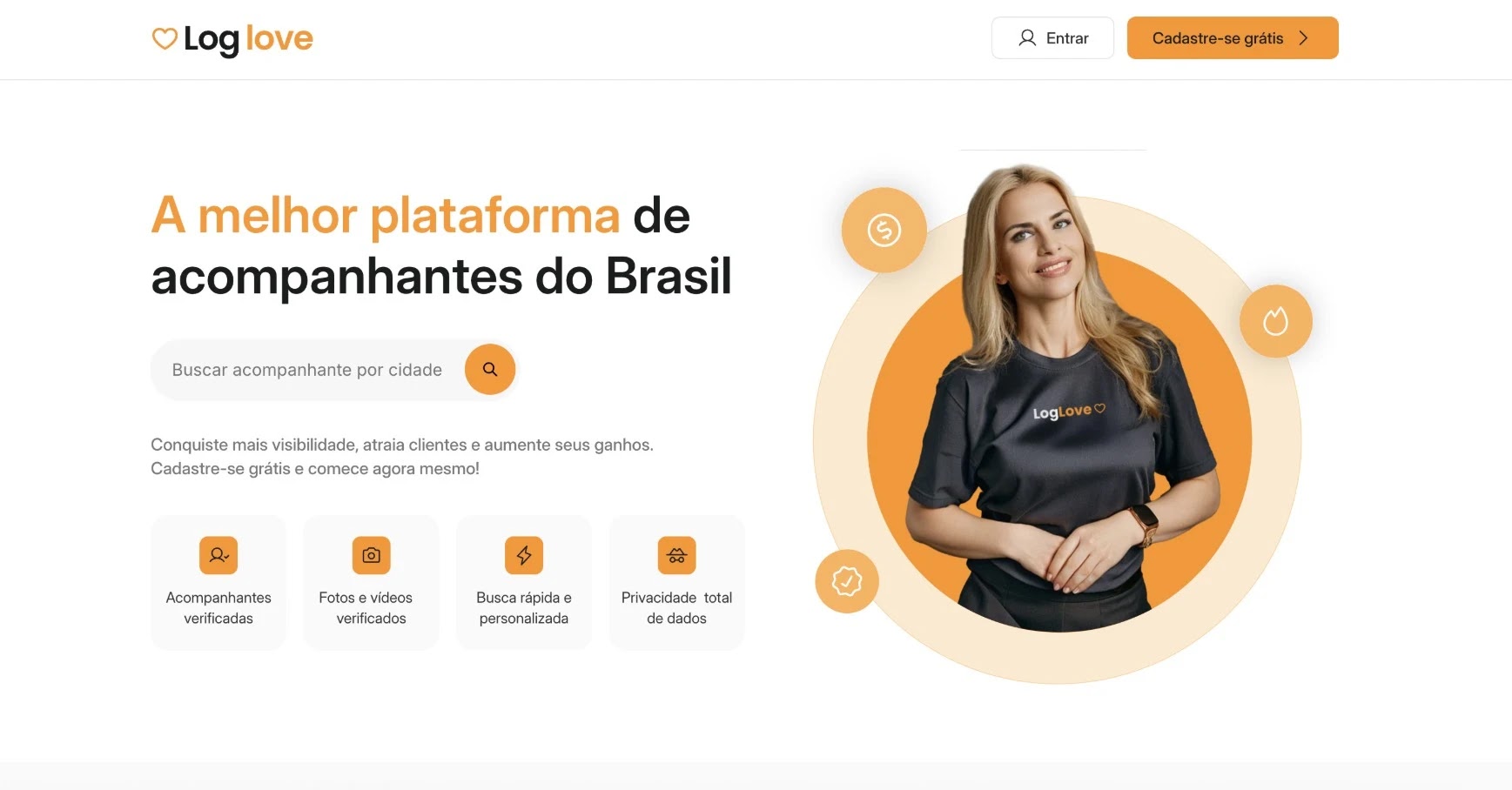Click the verified badge circle icon

(846, 581)
